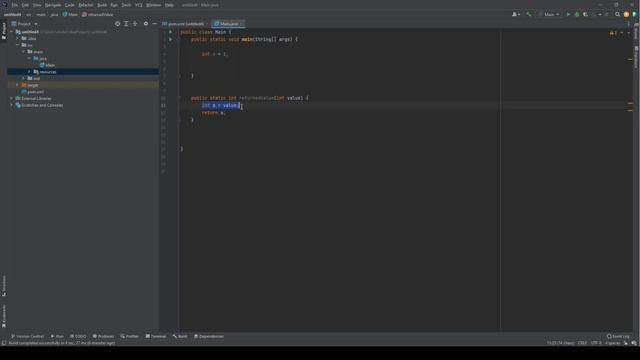The height and width of the screenshot is (360, 640).
Task: Click run gutter arrow beside class Main
Action: [171, 32]
